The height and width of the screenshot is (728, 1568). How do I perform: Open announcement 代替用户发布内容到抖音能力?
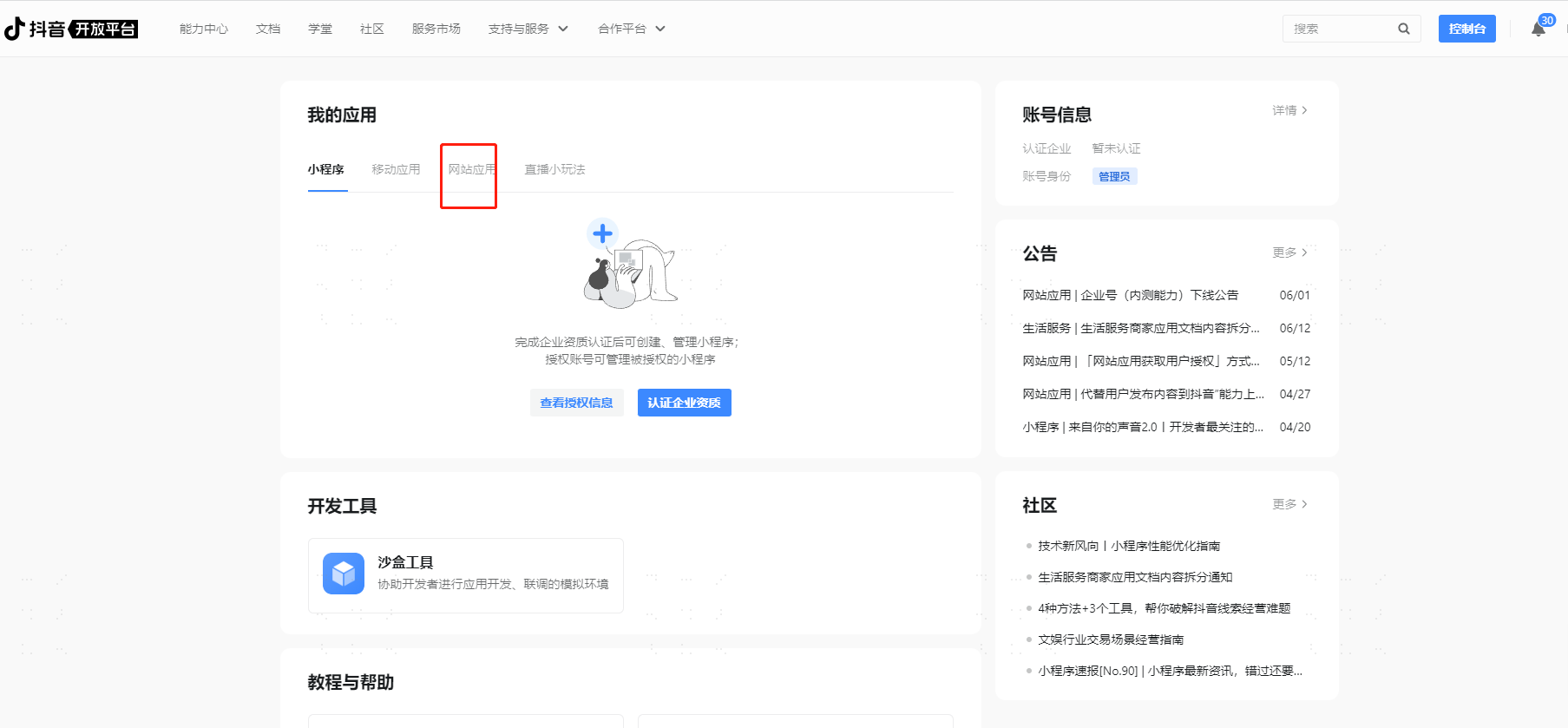point(1144,394)
